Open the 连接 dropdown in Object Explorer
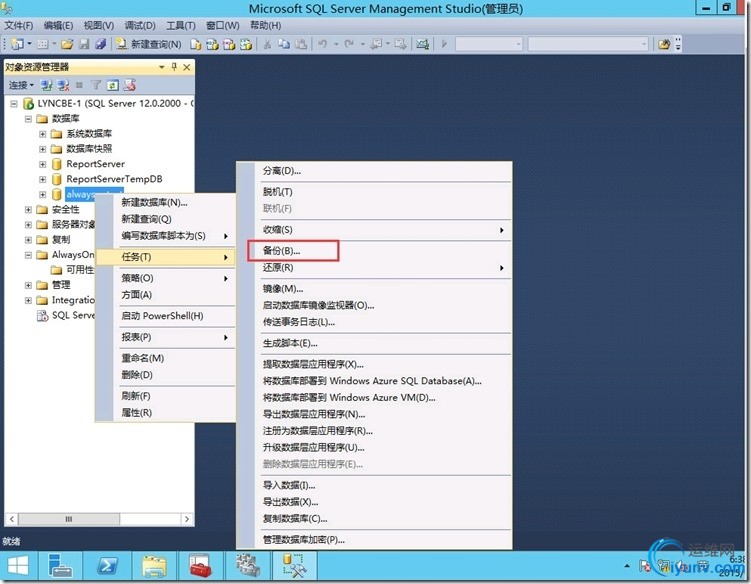This screenshot has width=751, height=584. click(x=22, y=85)
